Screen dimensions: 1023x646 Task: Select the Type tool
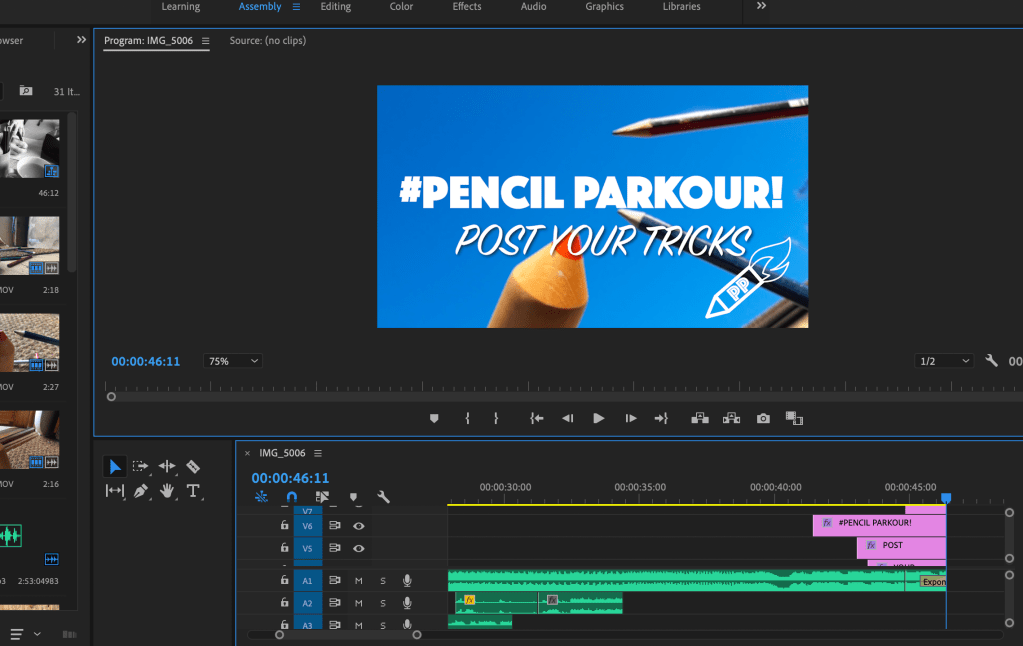193,491
